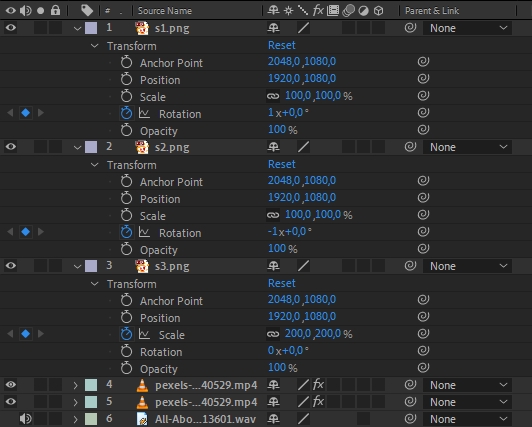Toggle keyframe diamond on s3.png Scale

click(x=25, y=334)
